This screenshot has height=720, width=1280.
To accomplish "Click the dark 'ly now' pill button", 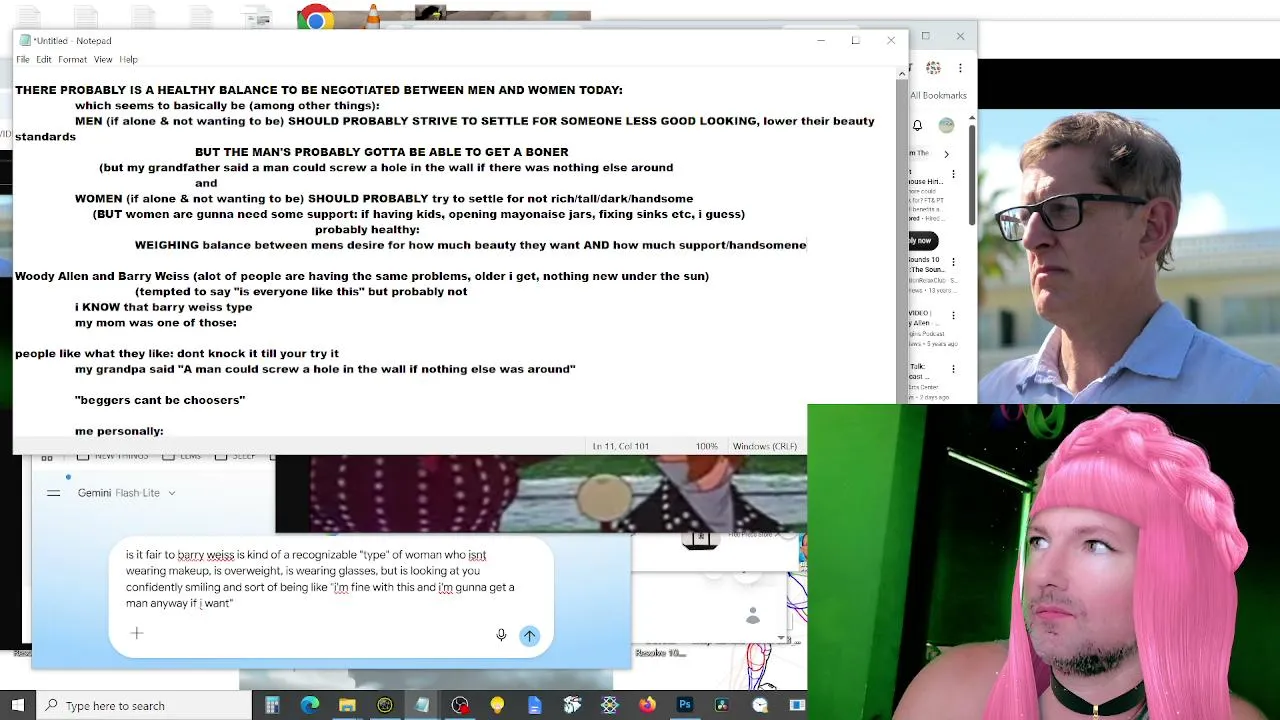I will tap(922, 240).
